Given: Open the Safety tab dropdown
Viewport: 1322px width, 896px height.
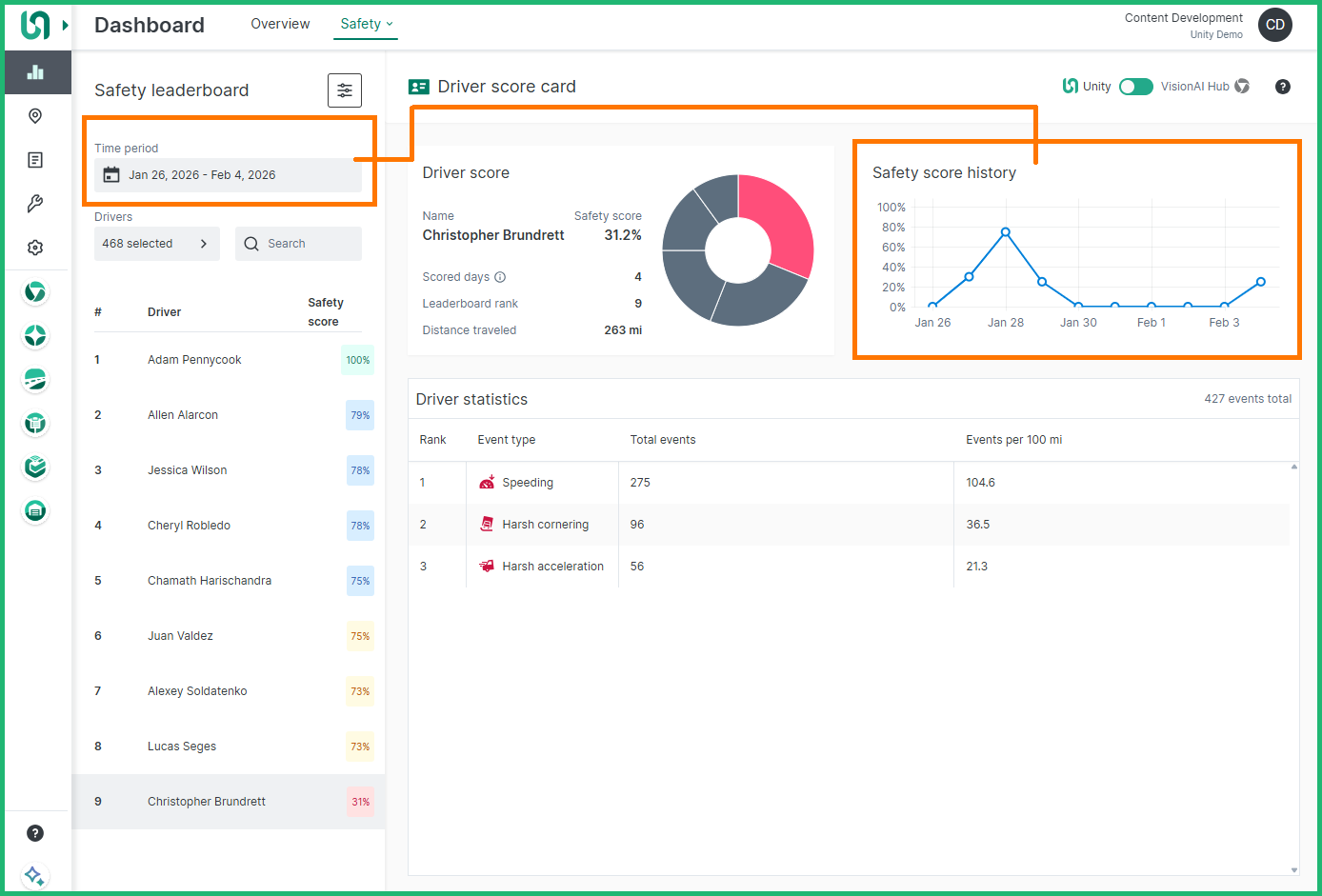Looking at the screenshot, I should [366, 24].
